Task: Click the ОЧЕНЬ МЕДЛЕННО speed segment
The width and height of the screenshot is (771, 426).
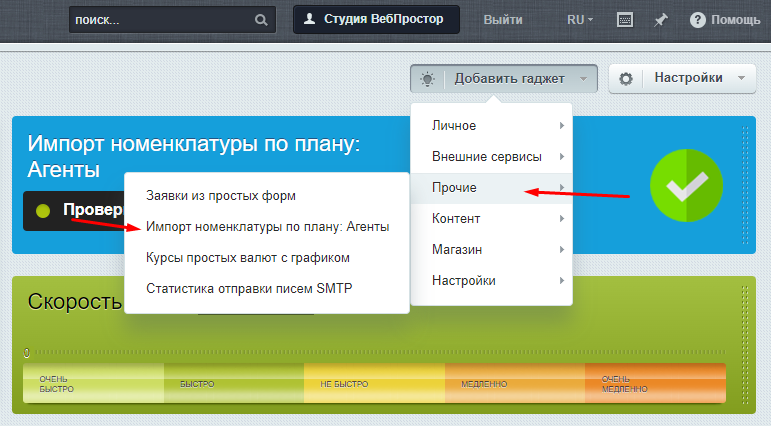Action: 655,383
